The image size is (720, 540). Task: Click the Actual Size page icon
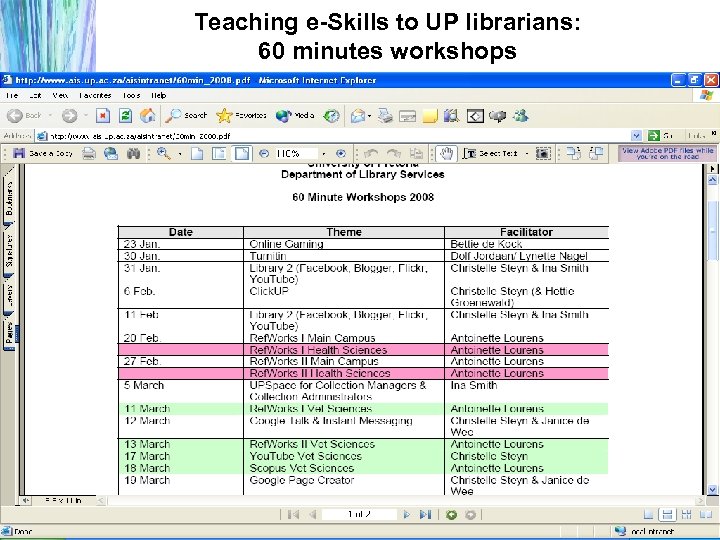click(x=197, y=153)
